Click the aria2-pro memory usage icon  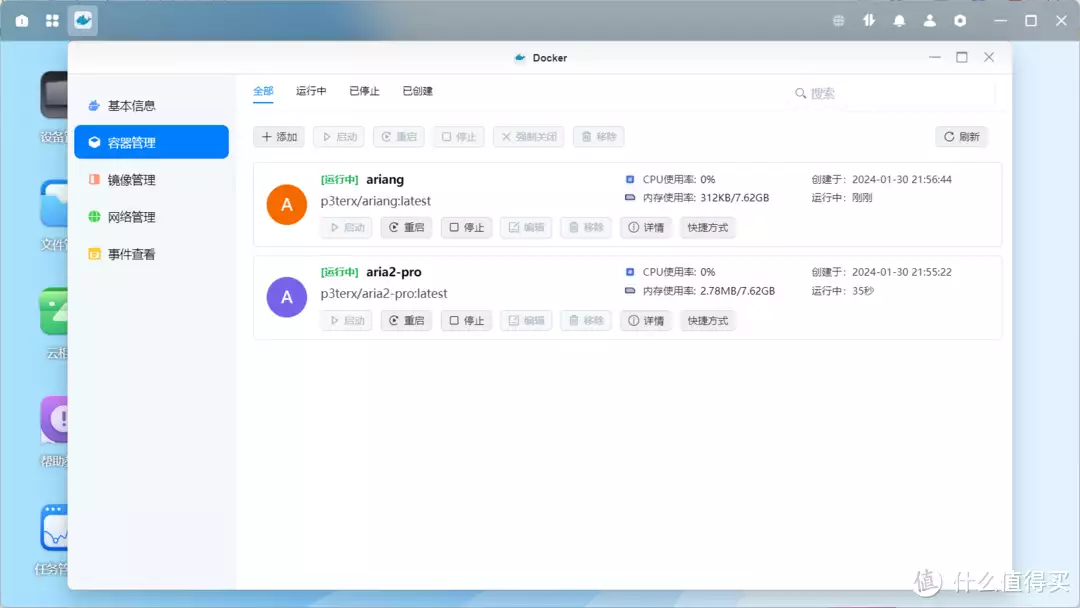[630, 291]
